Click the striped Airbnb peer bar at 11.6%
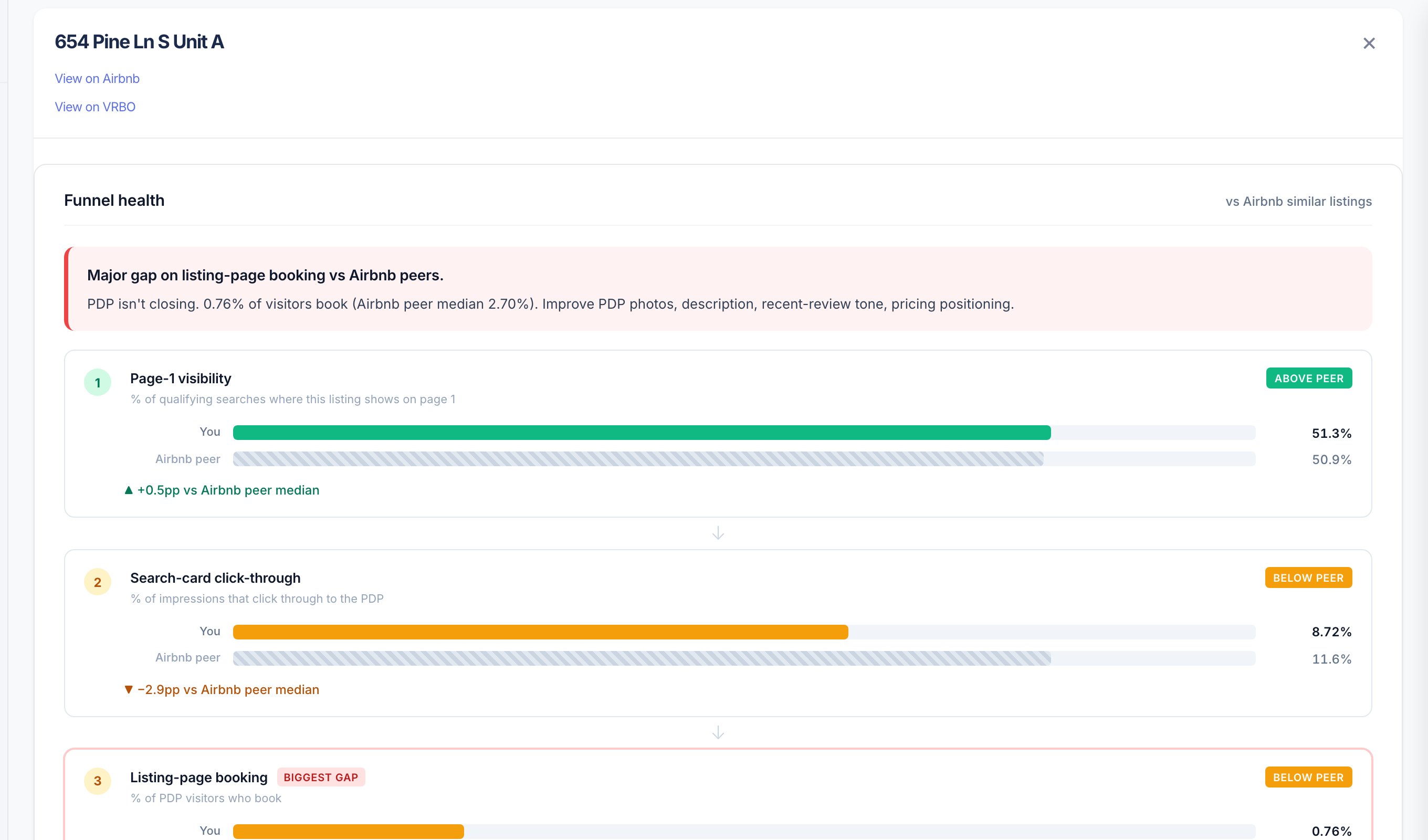The width and height of the screenshot is (1428, 840). (642, 658)
